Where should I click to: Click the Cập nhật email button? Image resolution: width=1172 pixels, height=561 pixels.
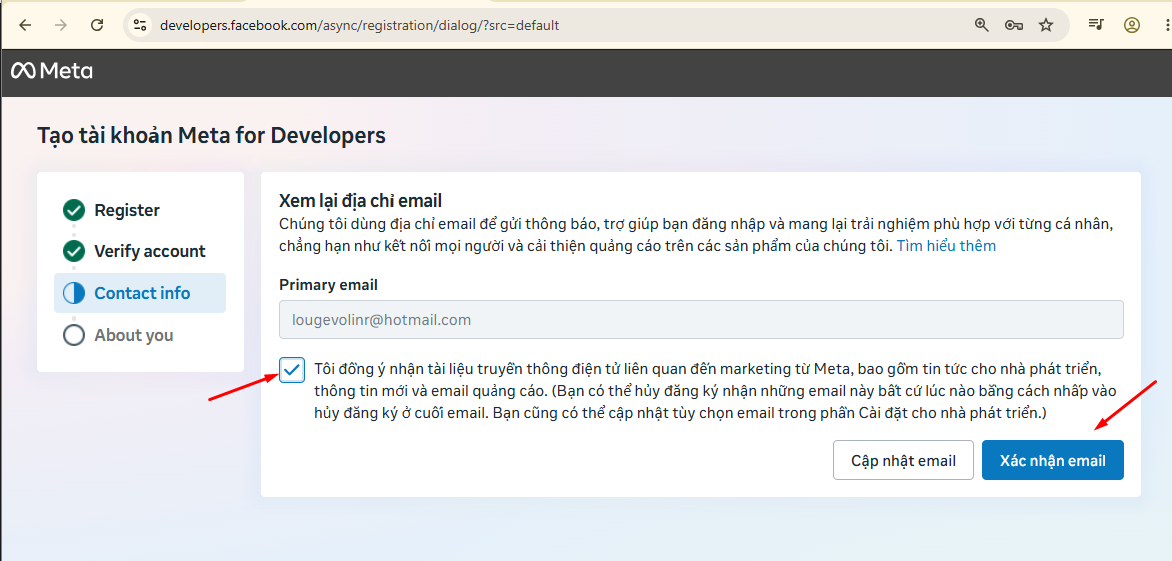pos(903,460)
